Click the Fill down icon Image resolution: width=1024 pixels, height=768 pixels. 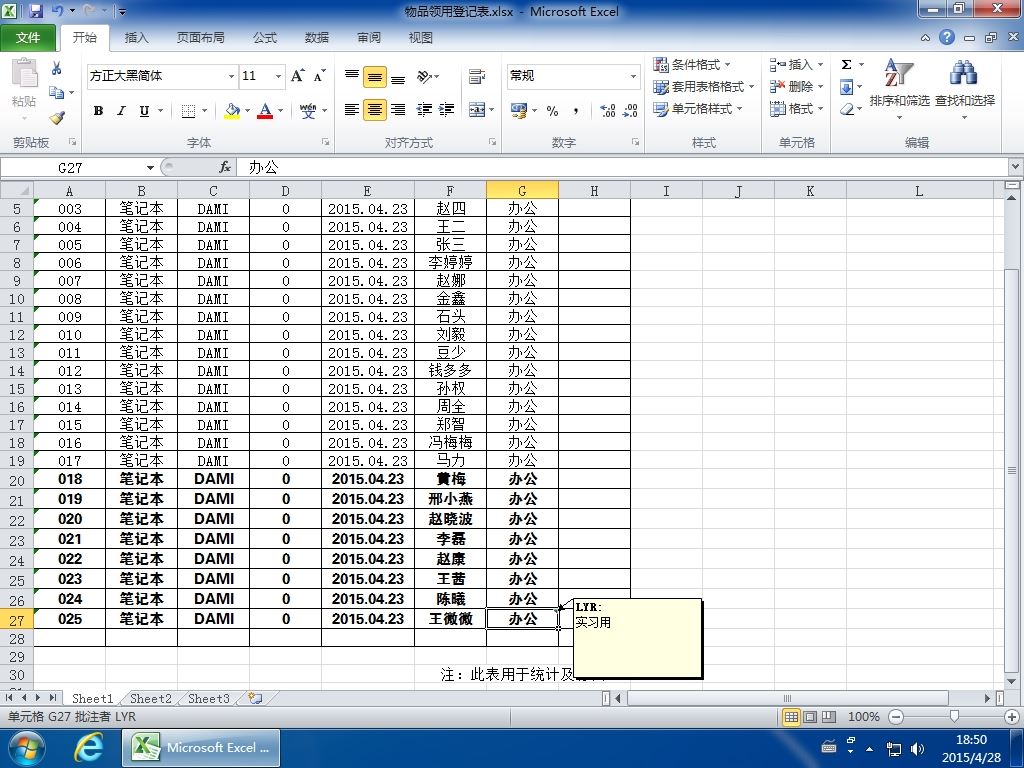pos(846,86)
